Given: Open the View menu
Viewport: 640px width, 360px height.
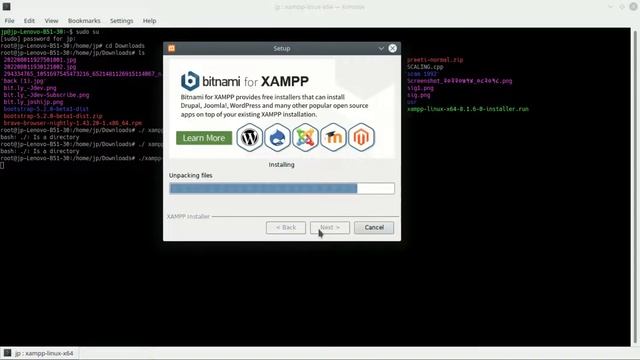Looking at the screenshot, I should pos(51,20).
